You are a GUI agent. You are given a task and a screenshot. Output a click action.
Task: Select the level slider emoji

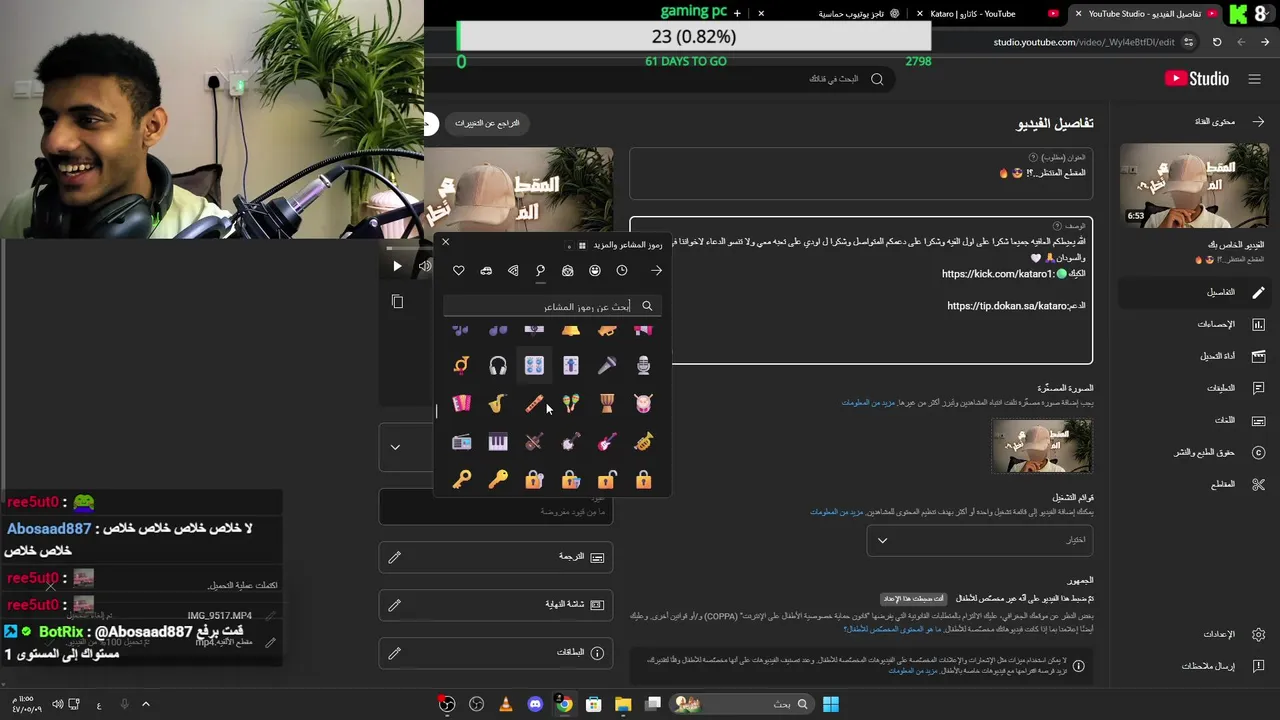[571, 366]
